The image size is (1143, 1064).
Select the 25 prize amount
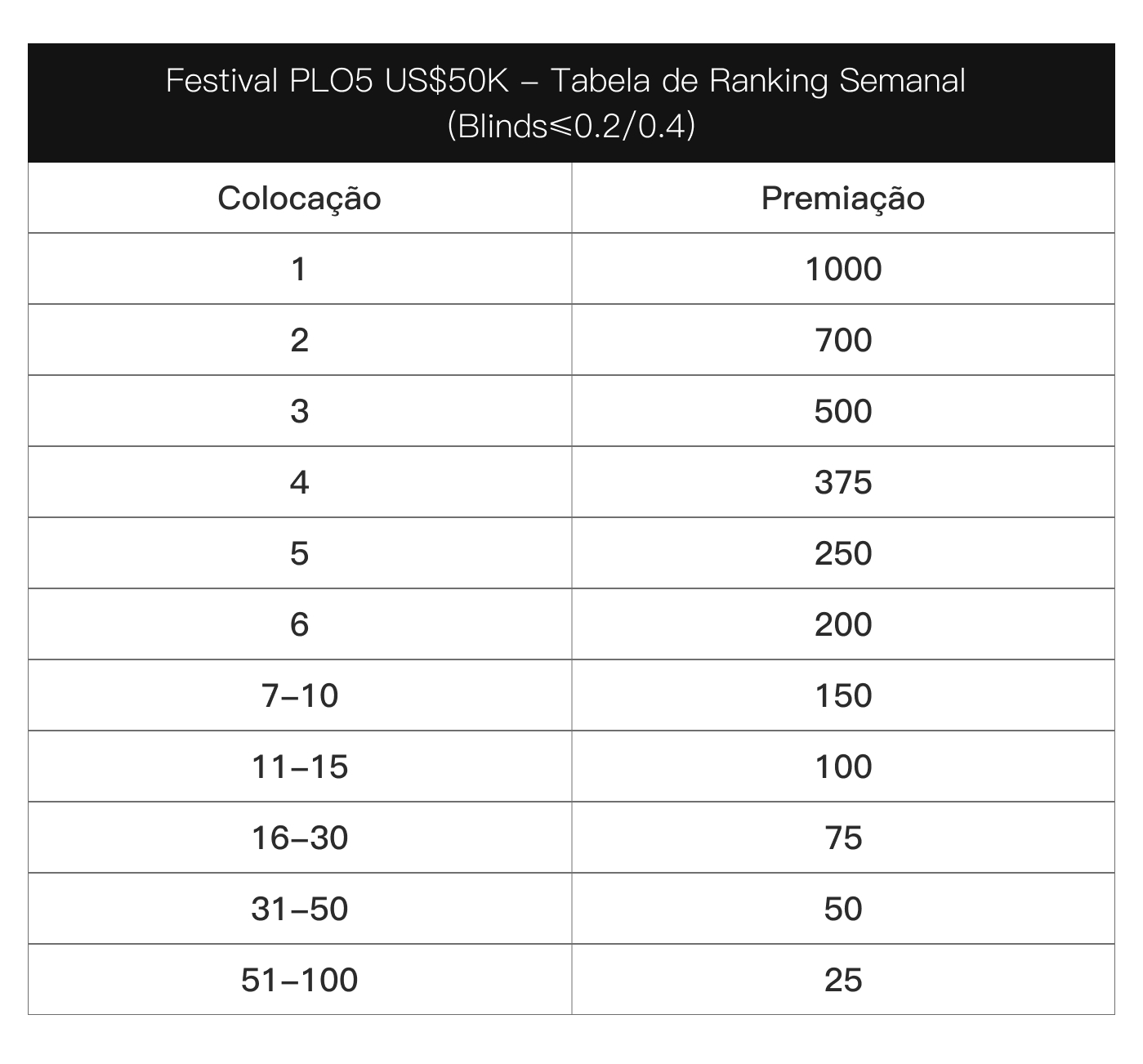[843, 980]
